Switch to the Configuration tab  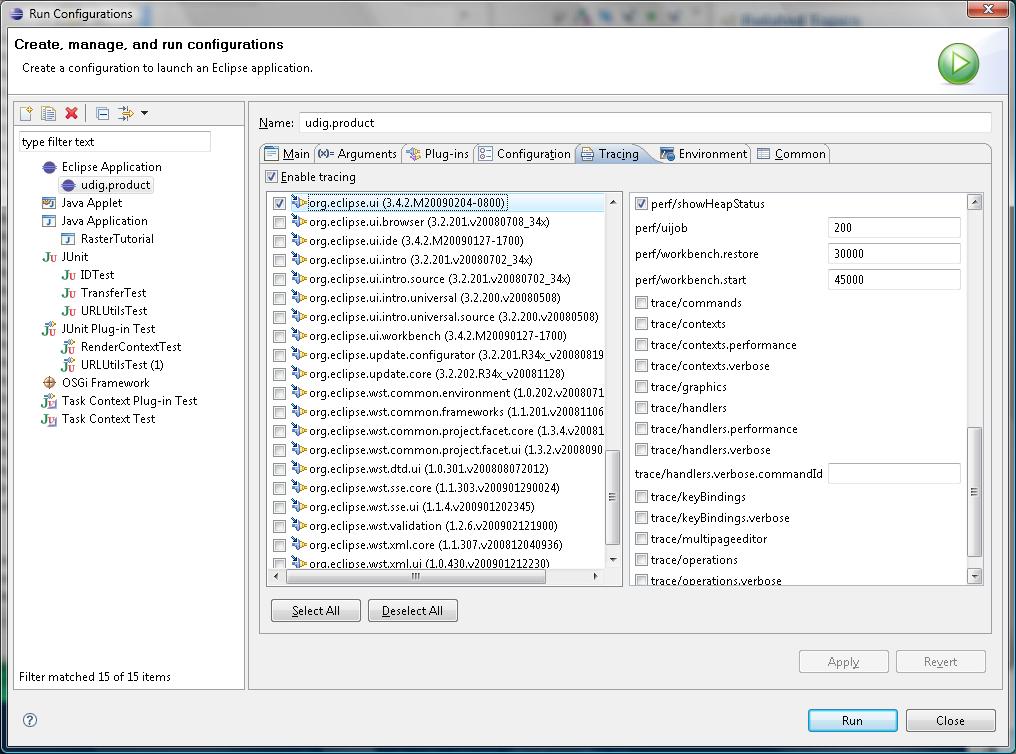tap(525, 154)
